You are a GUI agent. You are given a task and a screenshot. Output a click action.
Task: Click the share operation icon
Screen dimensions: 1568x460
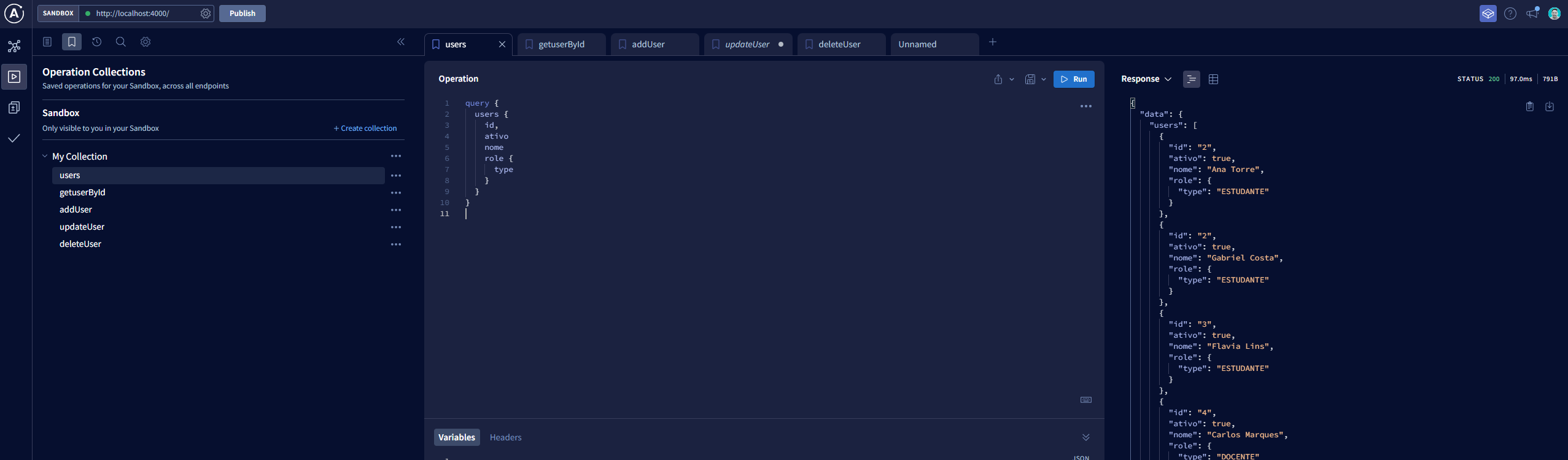coord(998,79)
